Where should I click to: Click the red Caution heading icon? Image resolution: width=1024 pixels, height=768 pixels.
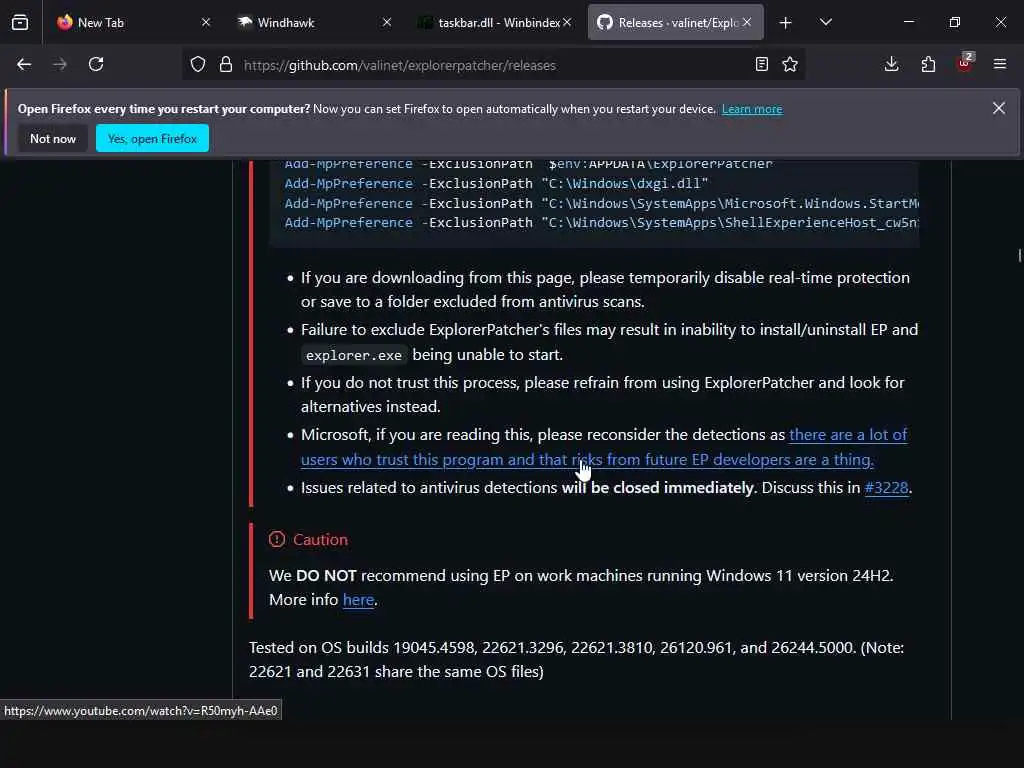click(277, 539)
